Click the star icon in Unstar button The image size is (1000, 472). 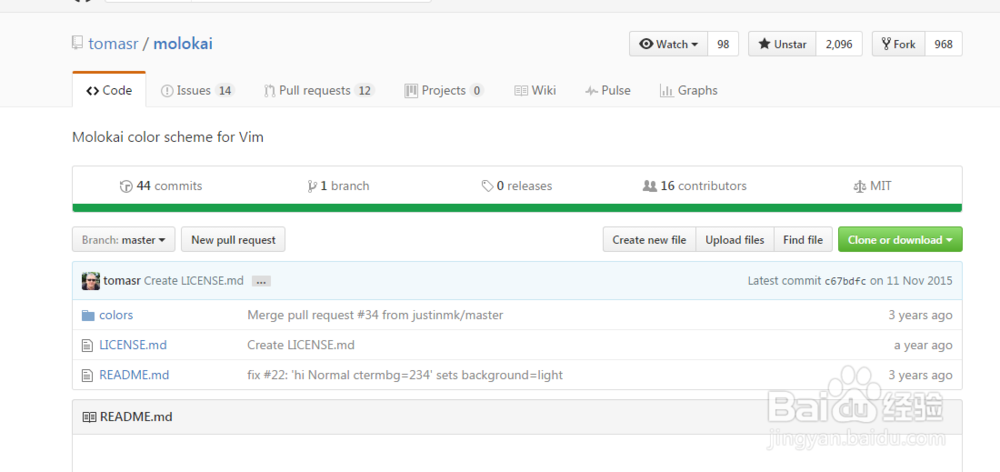click(764, 44)
